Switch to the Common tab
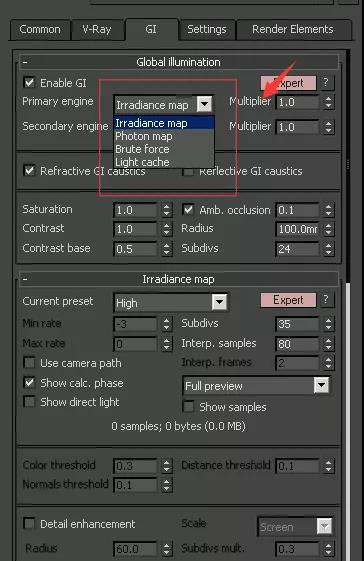Viewport: 364px width, 561px height. click(40, 29)
